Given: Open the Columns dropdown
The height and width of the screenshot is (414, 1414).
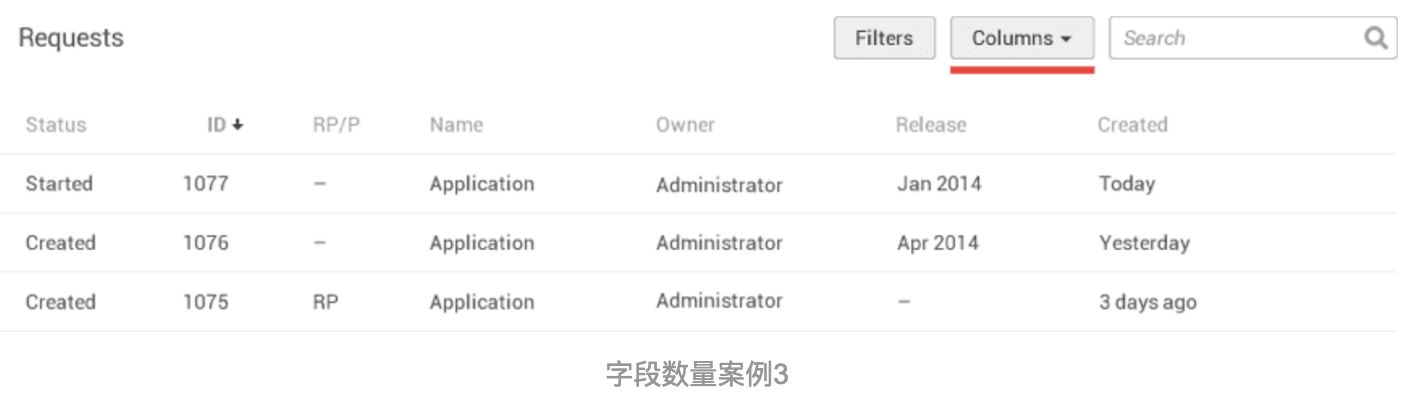Looking at the screenshot, I should pyautogui.click(x=1022, y=38).
